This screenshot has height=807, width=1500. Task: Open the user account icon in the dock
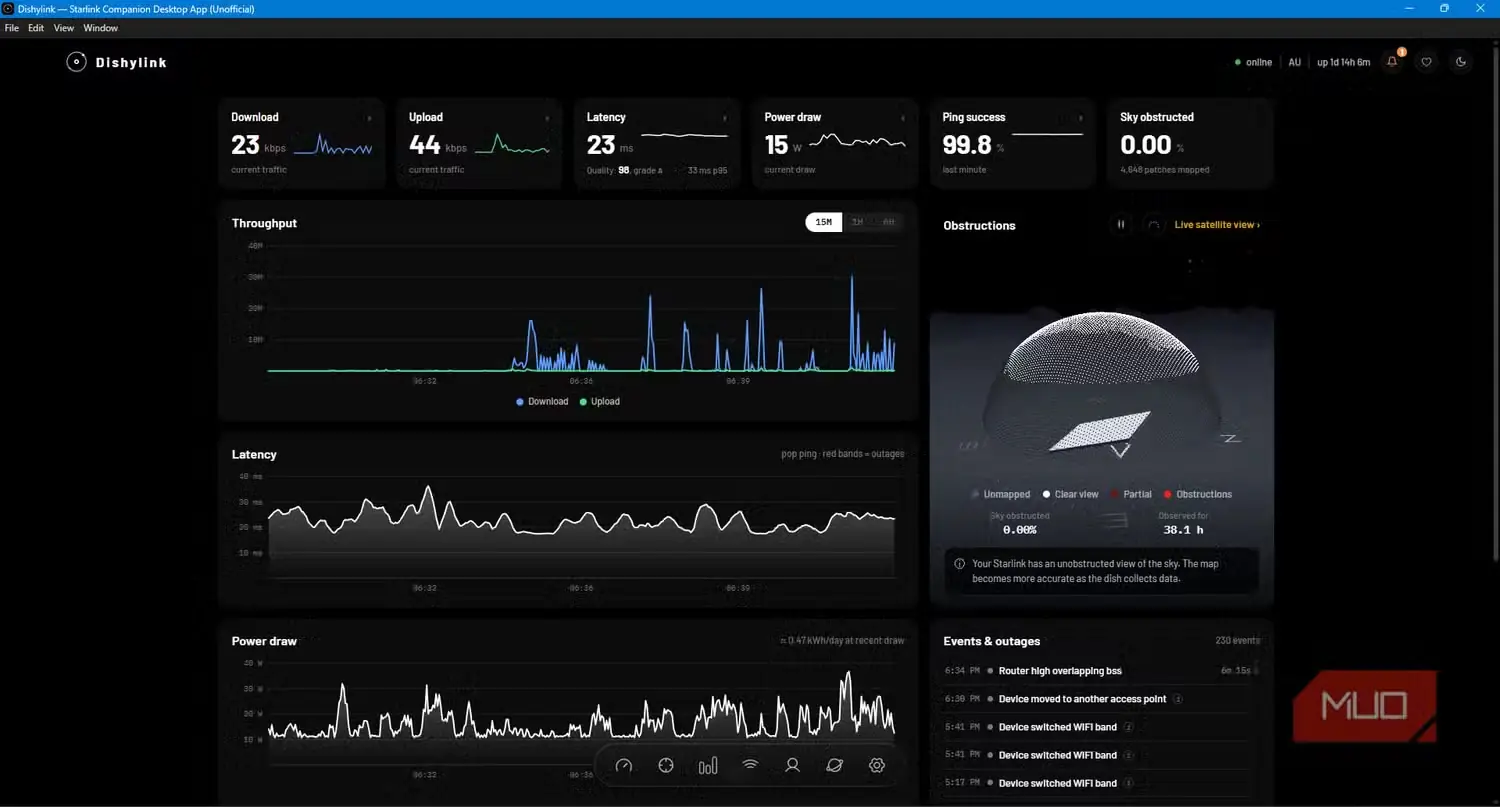coord(792,766)
